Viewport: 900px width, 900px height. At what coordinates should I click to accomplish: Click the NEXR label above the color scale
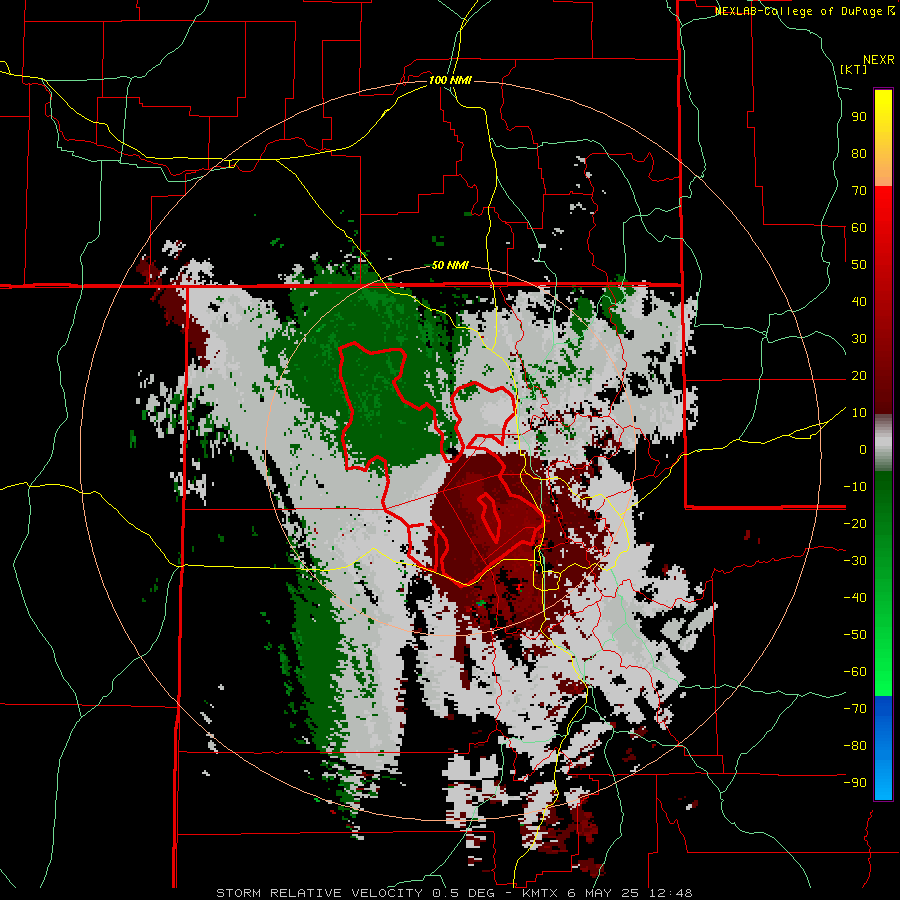879,60
